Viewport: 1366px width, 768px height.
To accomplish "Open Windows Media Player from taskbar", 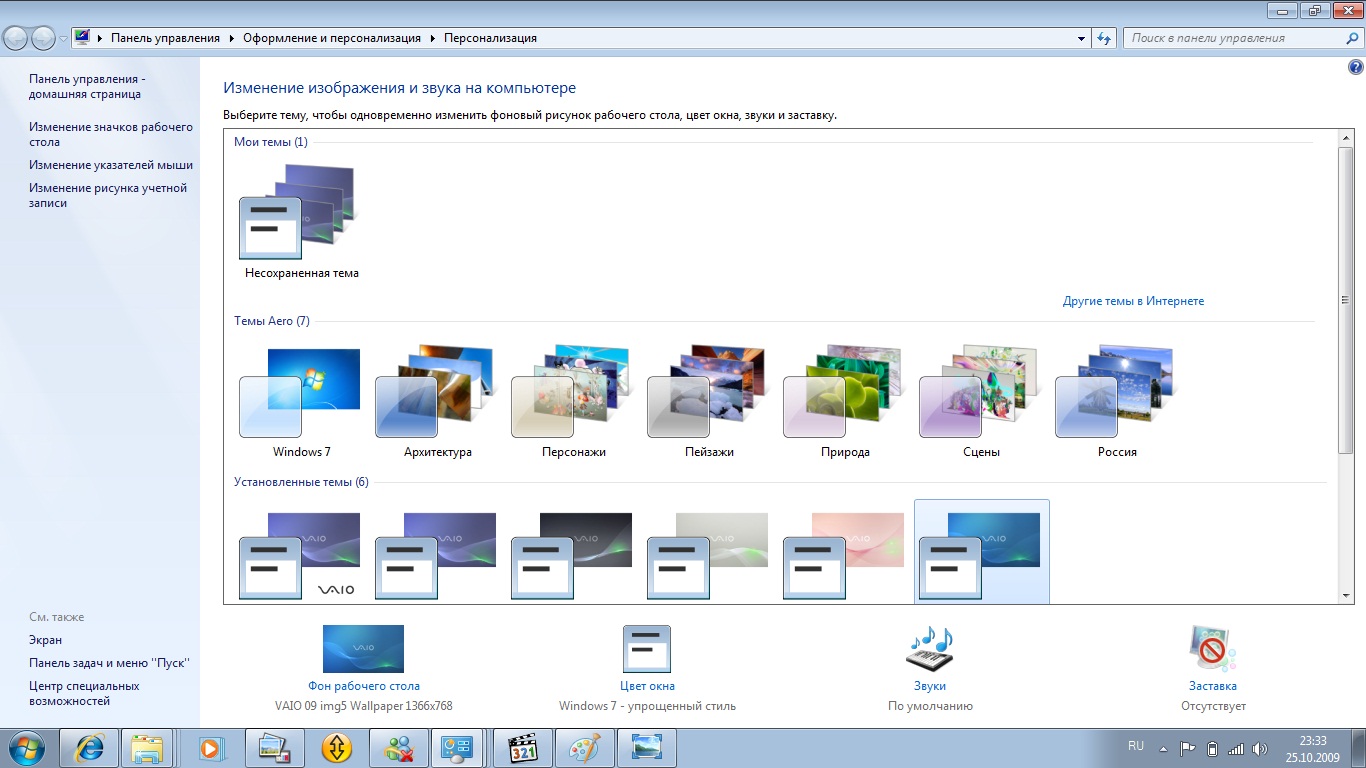I will 211,748.
